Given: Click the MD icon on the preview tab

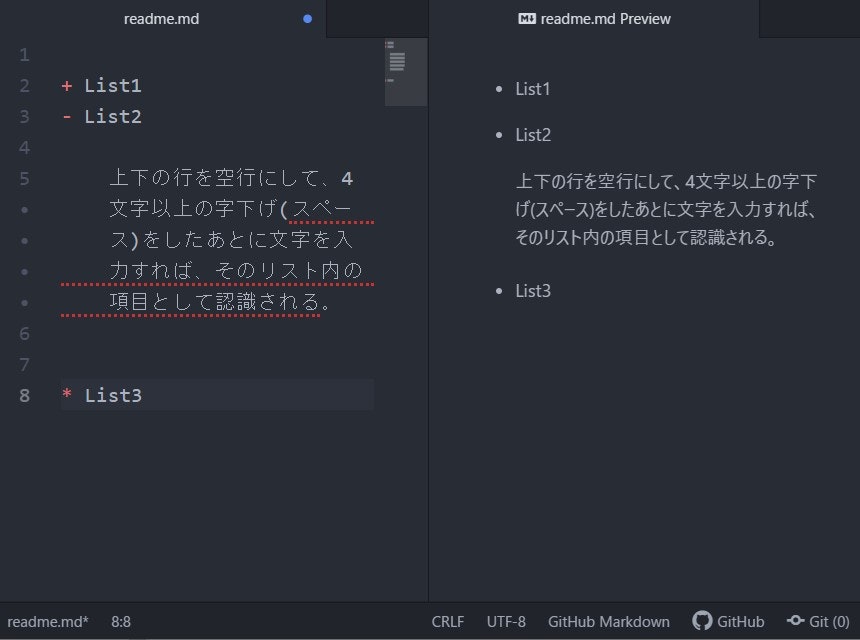Looking at the screenshot, I should coord(527,18).
